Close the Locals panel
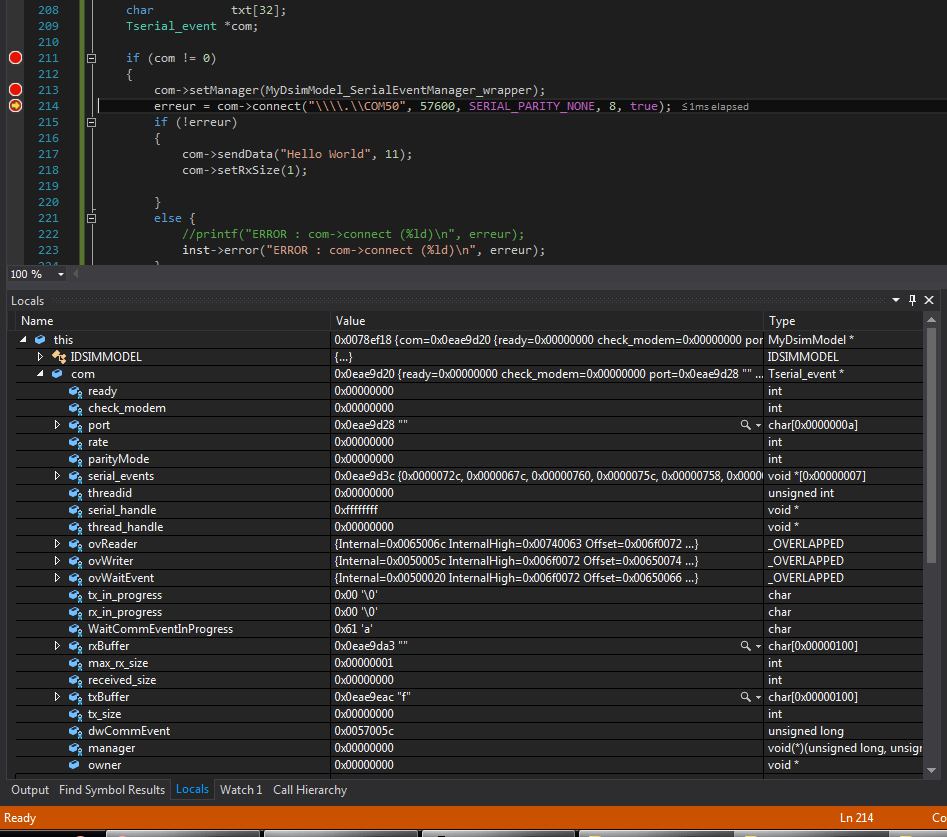947x837 pixels. coord(929,300)
